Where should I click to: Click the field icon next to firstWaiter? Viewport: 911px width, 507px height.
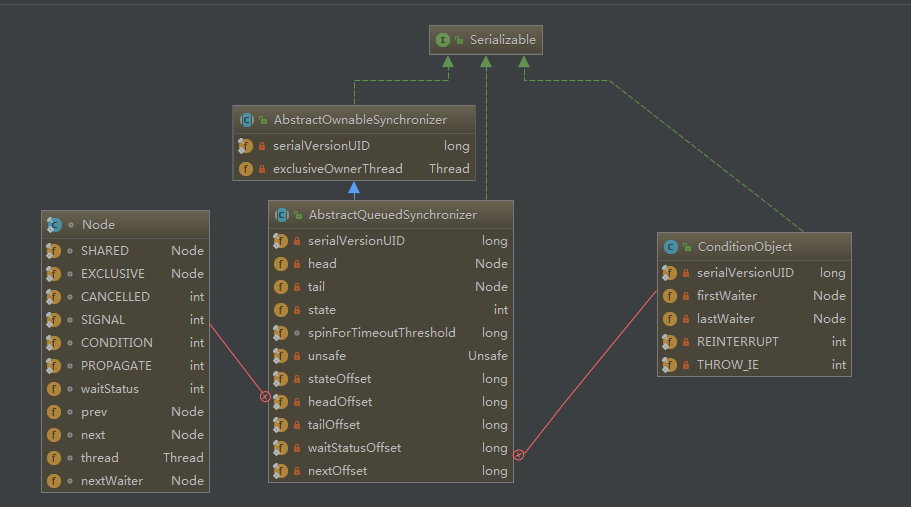(x=670, y=296)
